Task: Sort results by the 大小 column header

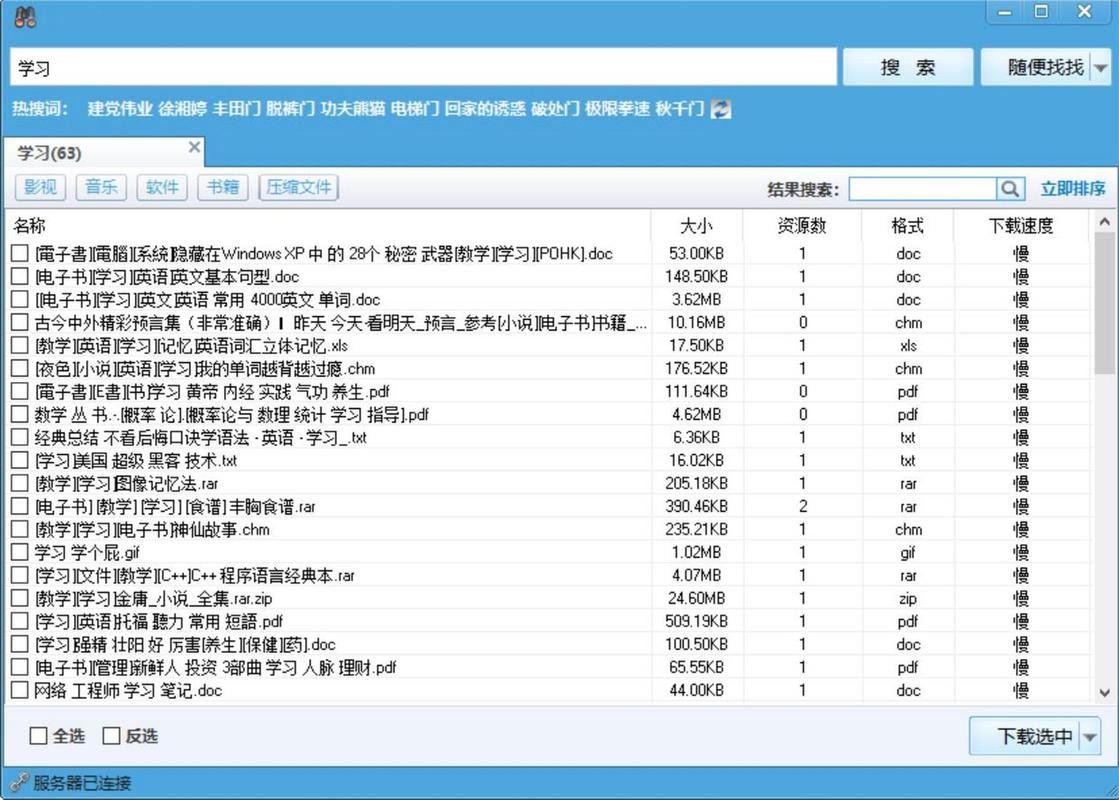Action: click(x=696, y=225)
